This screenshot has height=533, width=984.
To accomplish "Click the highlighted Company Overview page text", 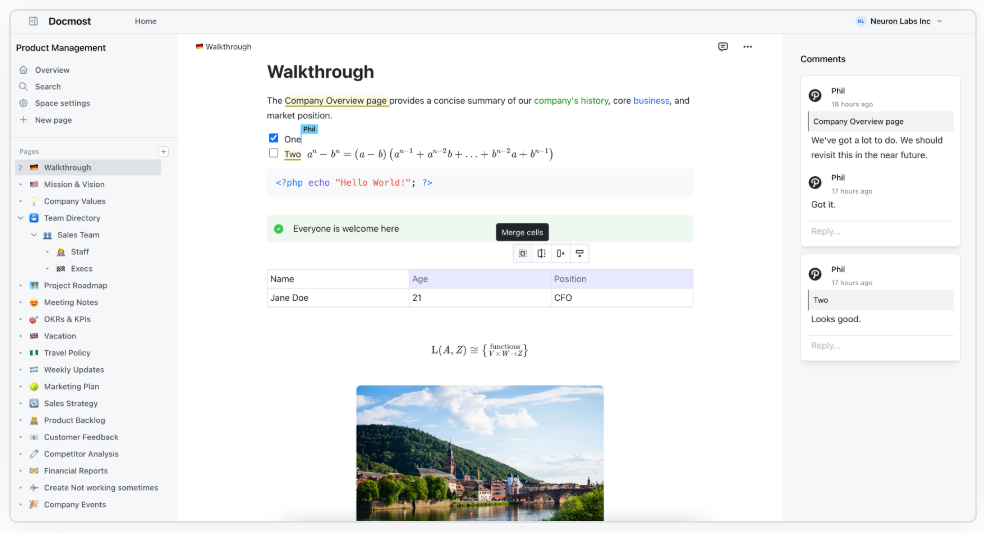I will (336, 100).
